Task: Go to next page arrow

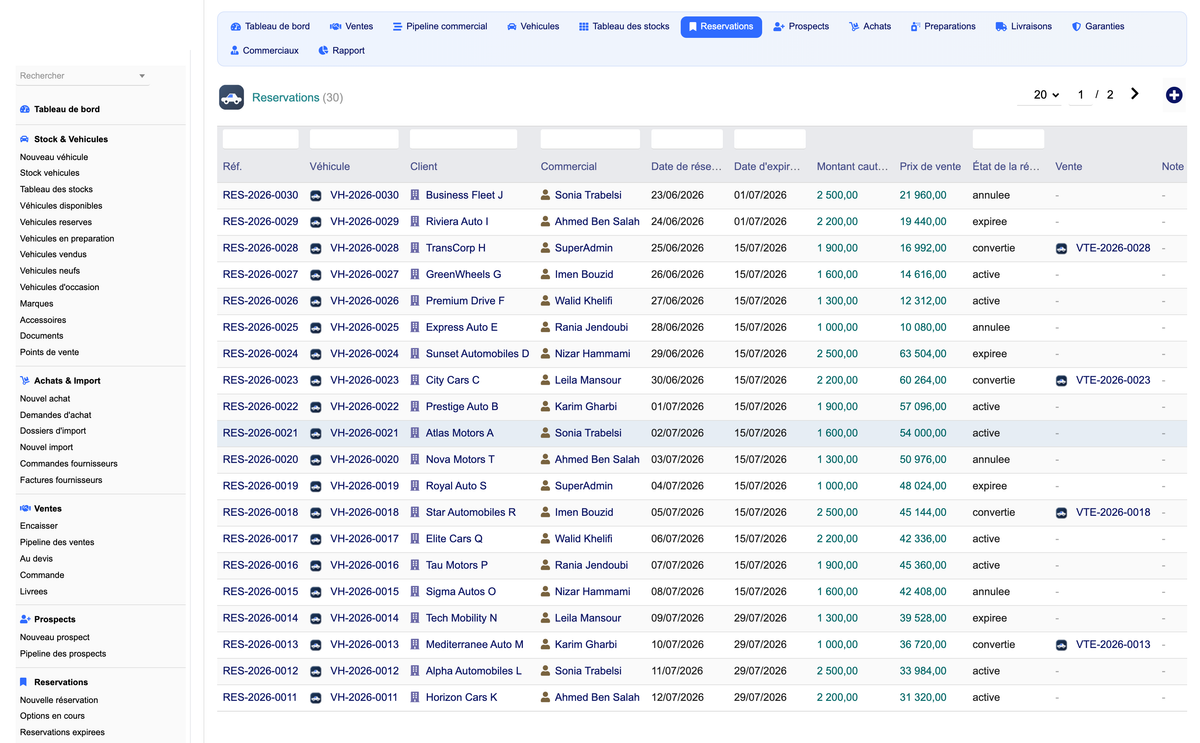Action: (x=1135, y=94)
